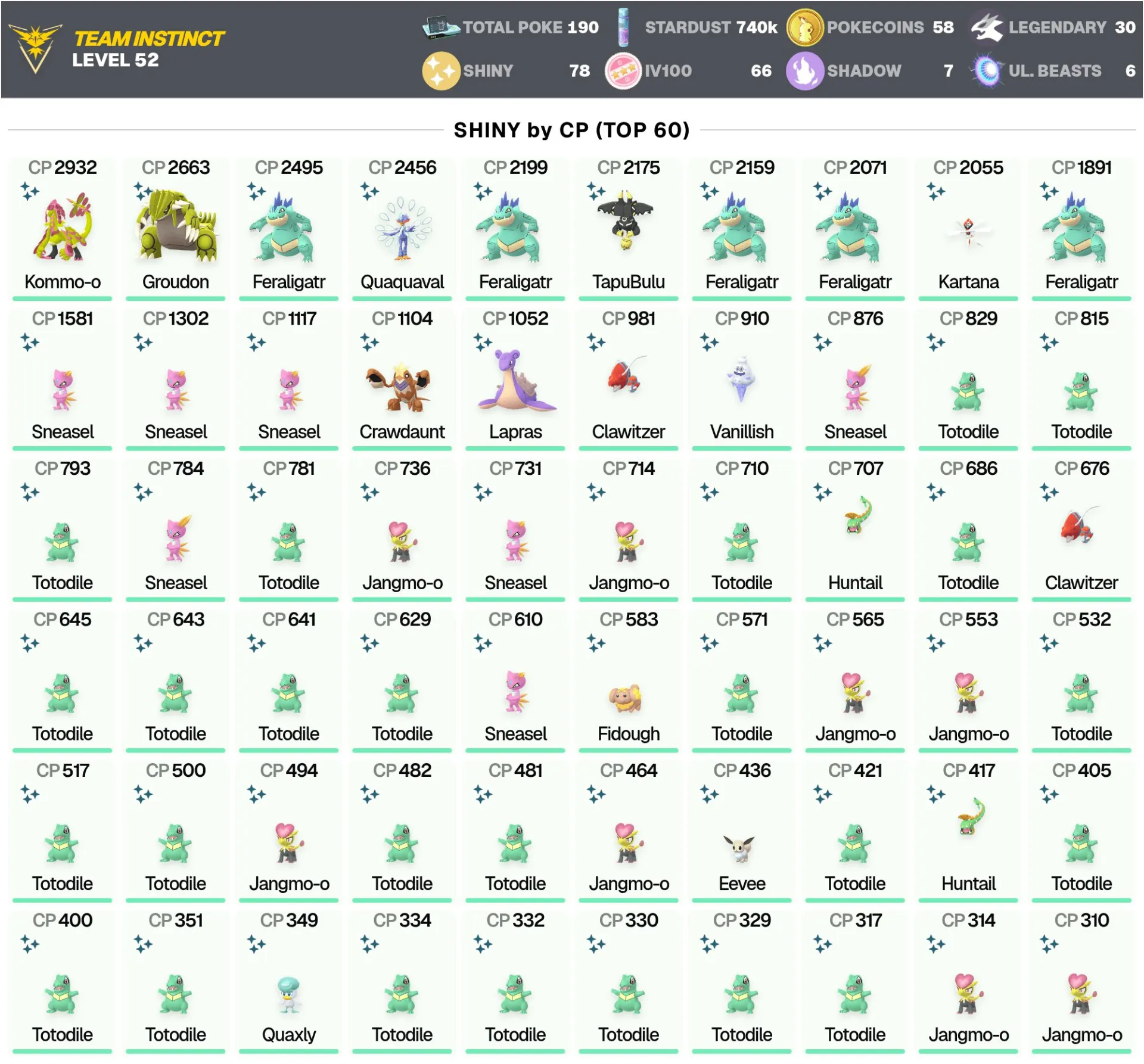Click the Shiny sparkle badge icon
The width and height of the screenshot is (1144, 1064).
click(441, 71)
